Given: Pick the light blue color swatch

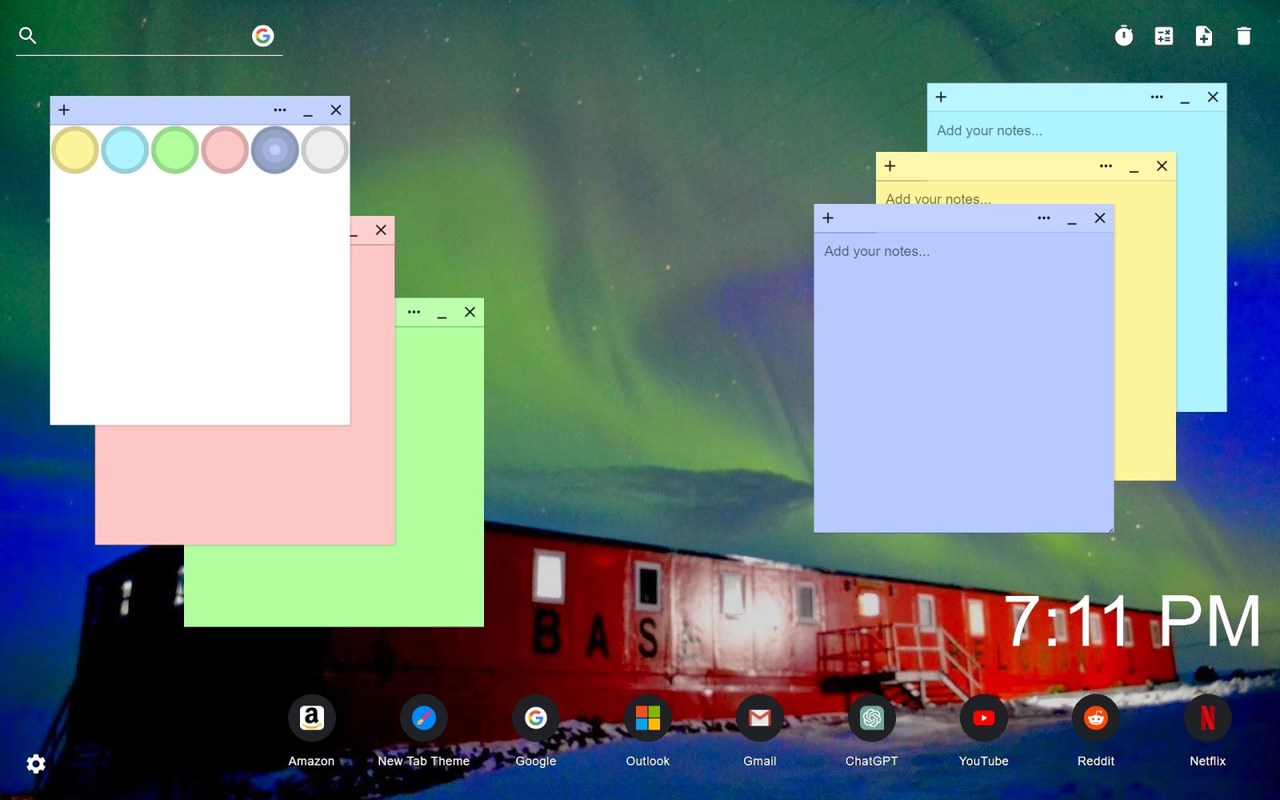Looking at the screenshot, I should click(x=125, y=150).
